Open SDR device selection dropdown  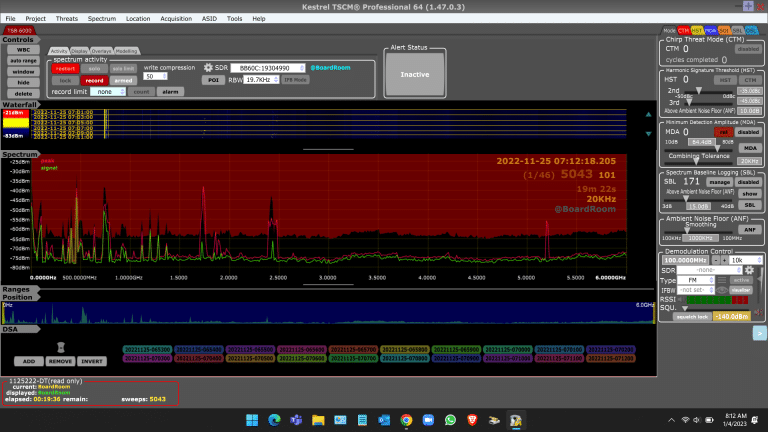point(268,68)
